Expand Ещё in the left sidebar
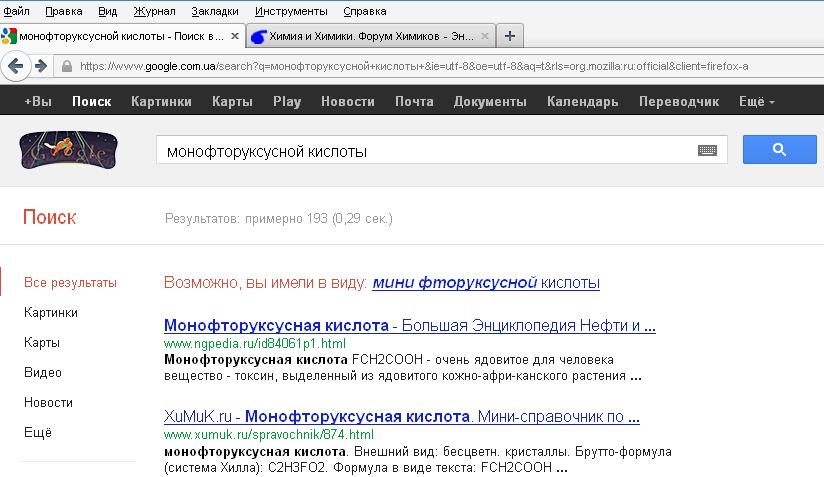 pos(37,432)
